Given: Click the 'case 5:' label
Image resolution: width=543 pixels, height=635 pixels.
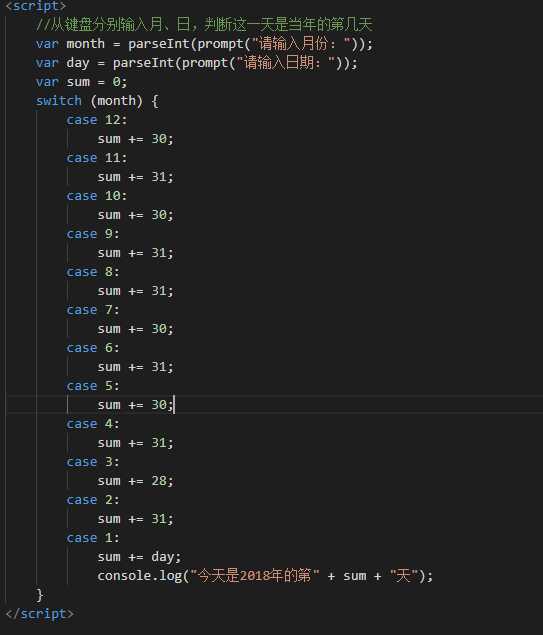Looking at the screenshot, I should click(x=93, y=386).
